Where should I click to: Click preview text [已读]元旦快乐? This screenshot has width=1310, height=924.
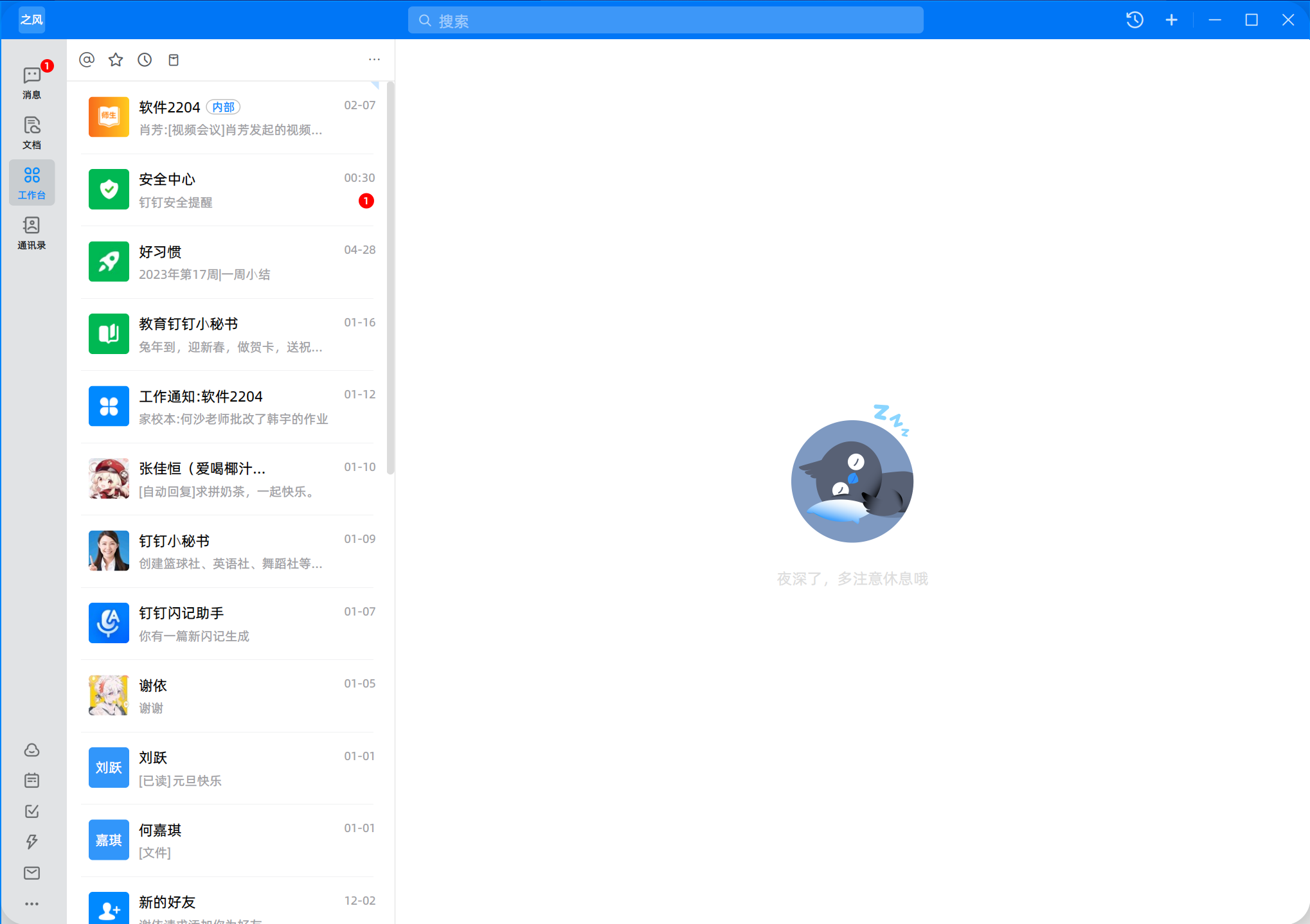tap(180, 781)
